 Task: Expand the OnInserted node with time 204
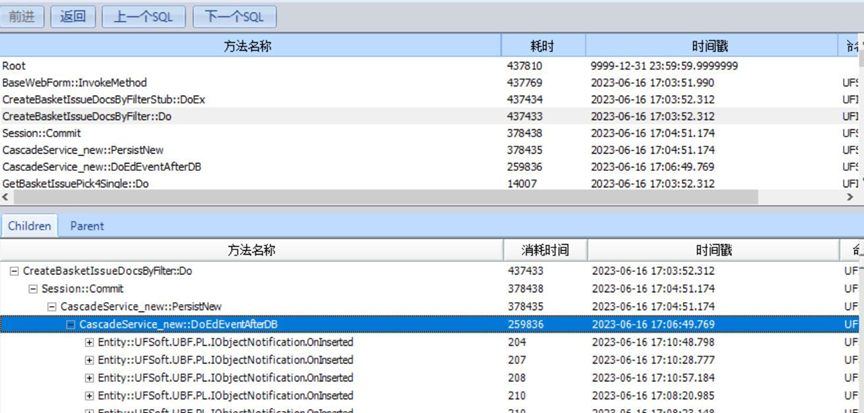pos(90,343)
